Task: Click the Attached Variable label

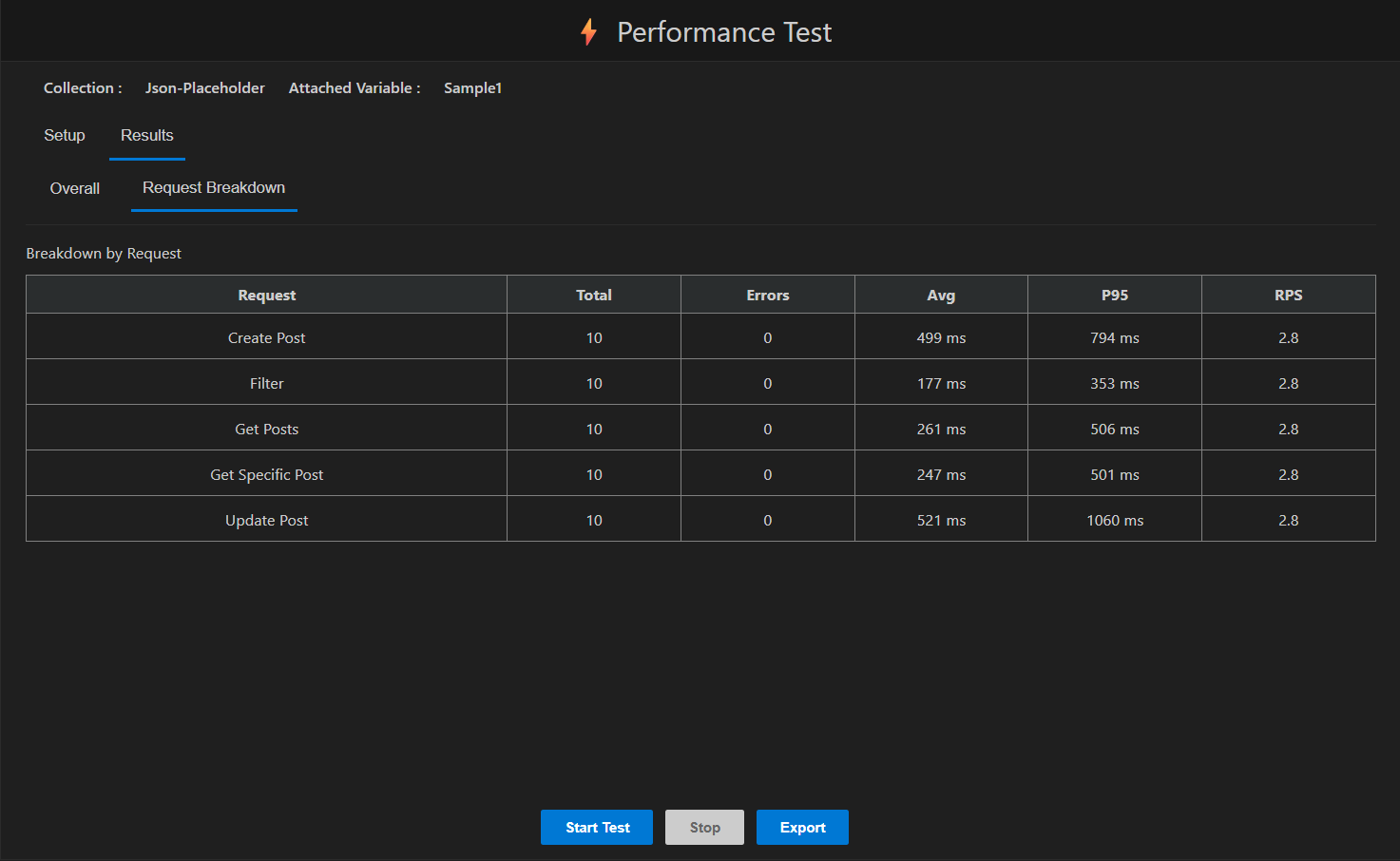Action: pos(355,87)
